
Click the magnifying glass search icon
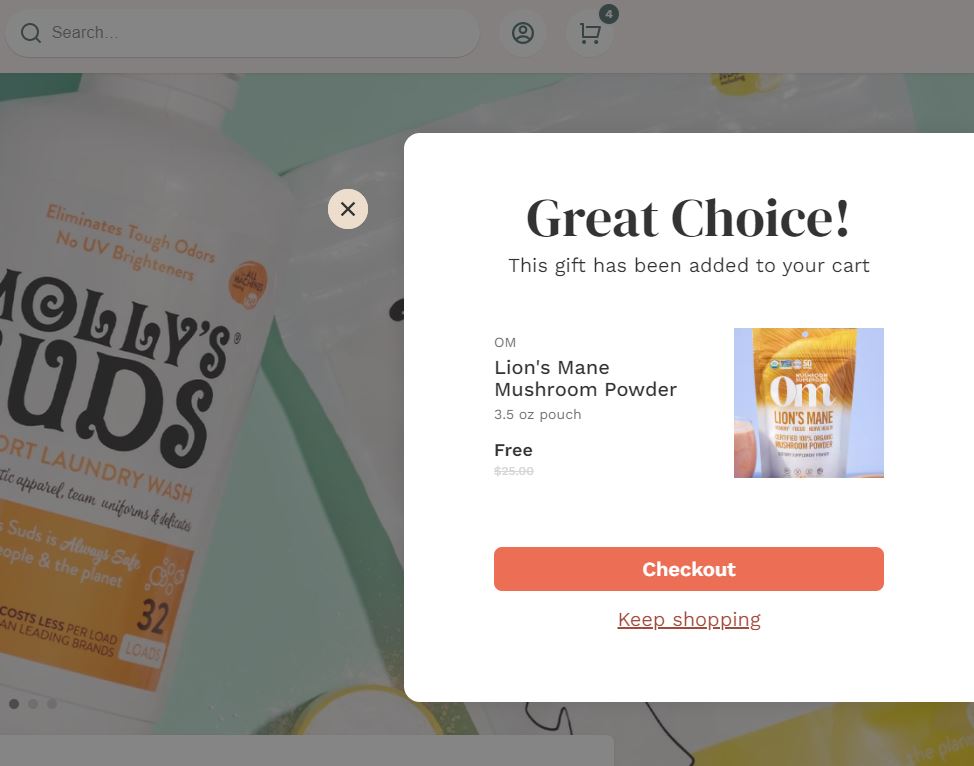[x=30, y=33]
